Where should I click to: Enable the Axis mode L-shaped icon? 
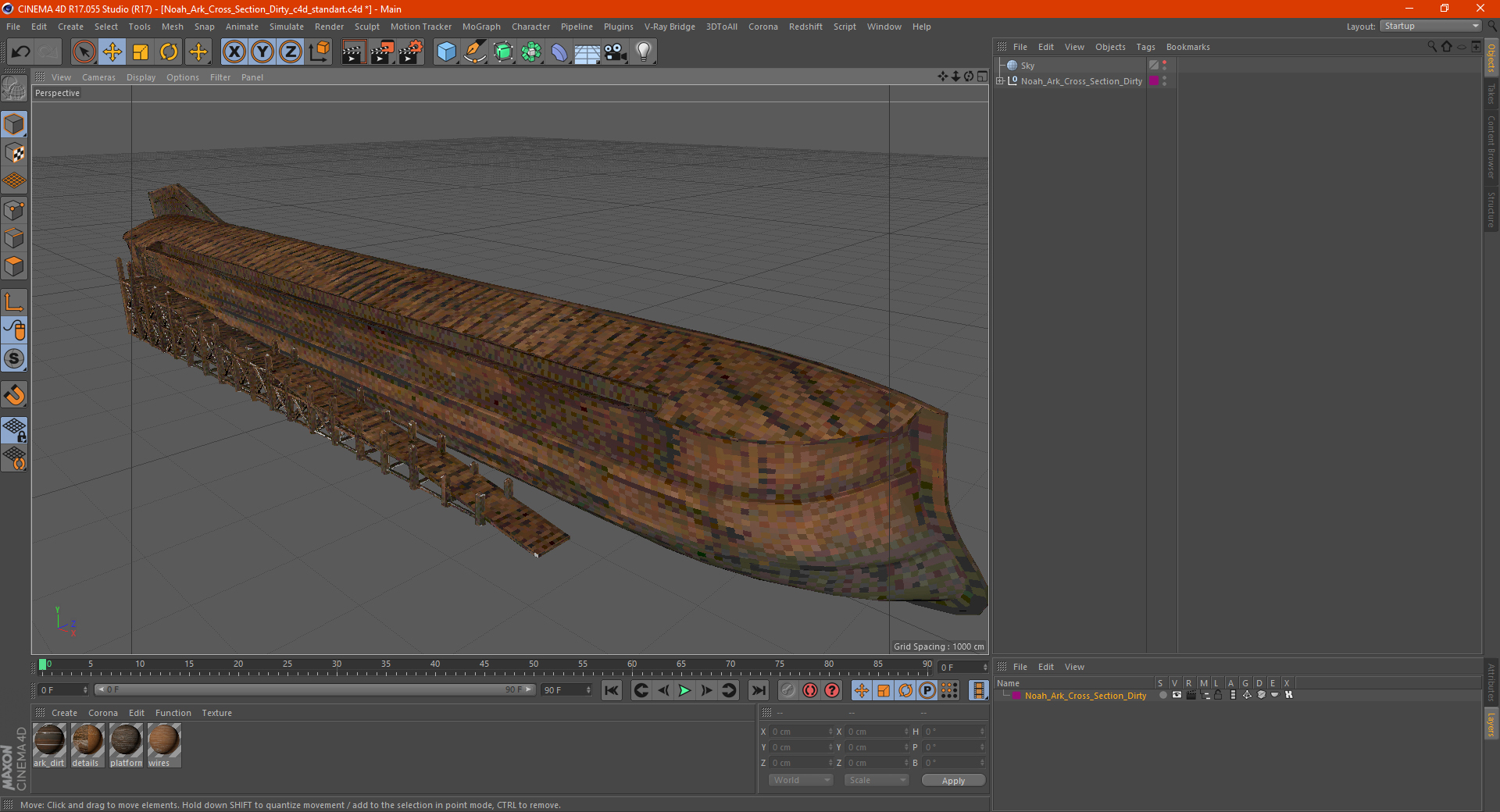point(14,302)
